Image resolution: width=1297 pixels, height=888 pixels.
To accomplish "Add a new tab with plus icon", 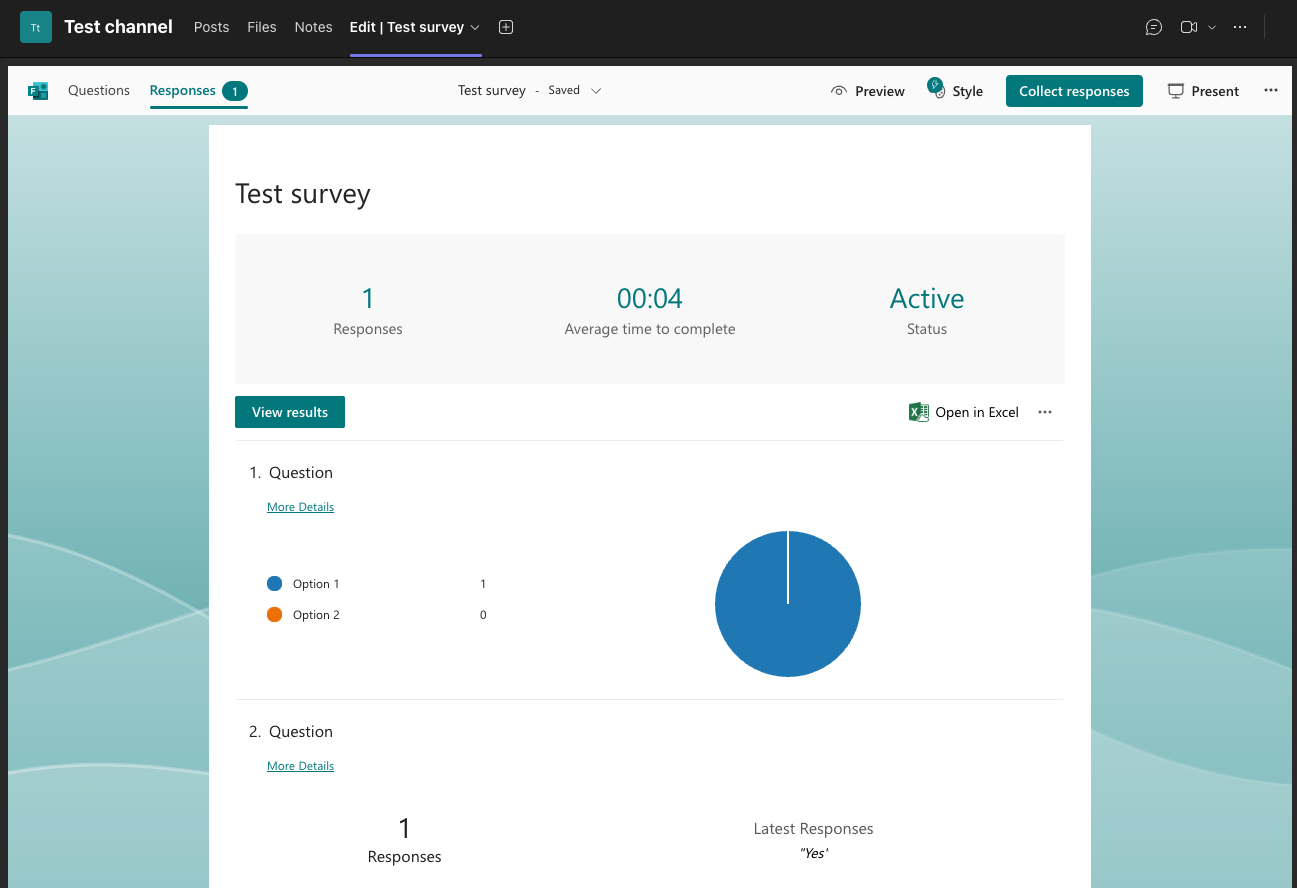I will 506,27.
